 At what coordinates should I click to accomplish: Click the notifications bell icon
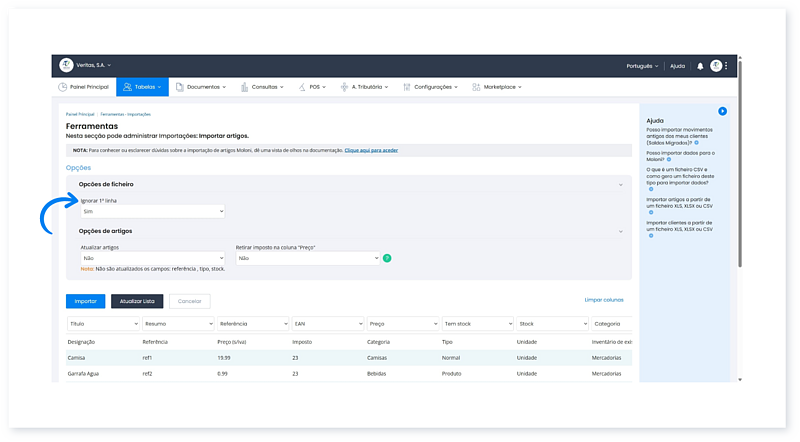point(700,66)
